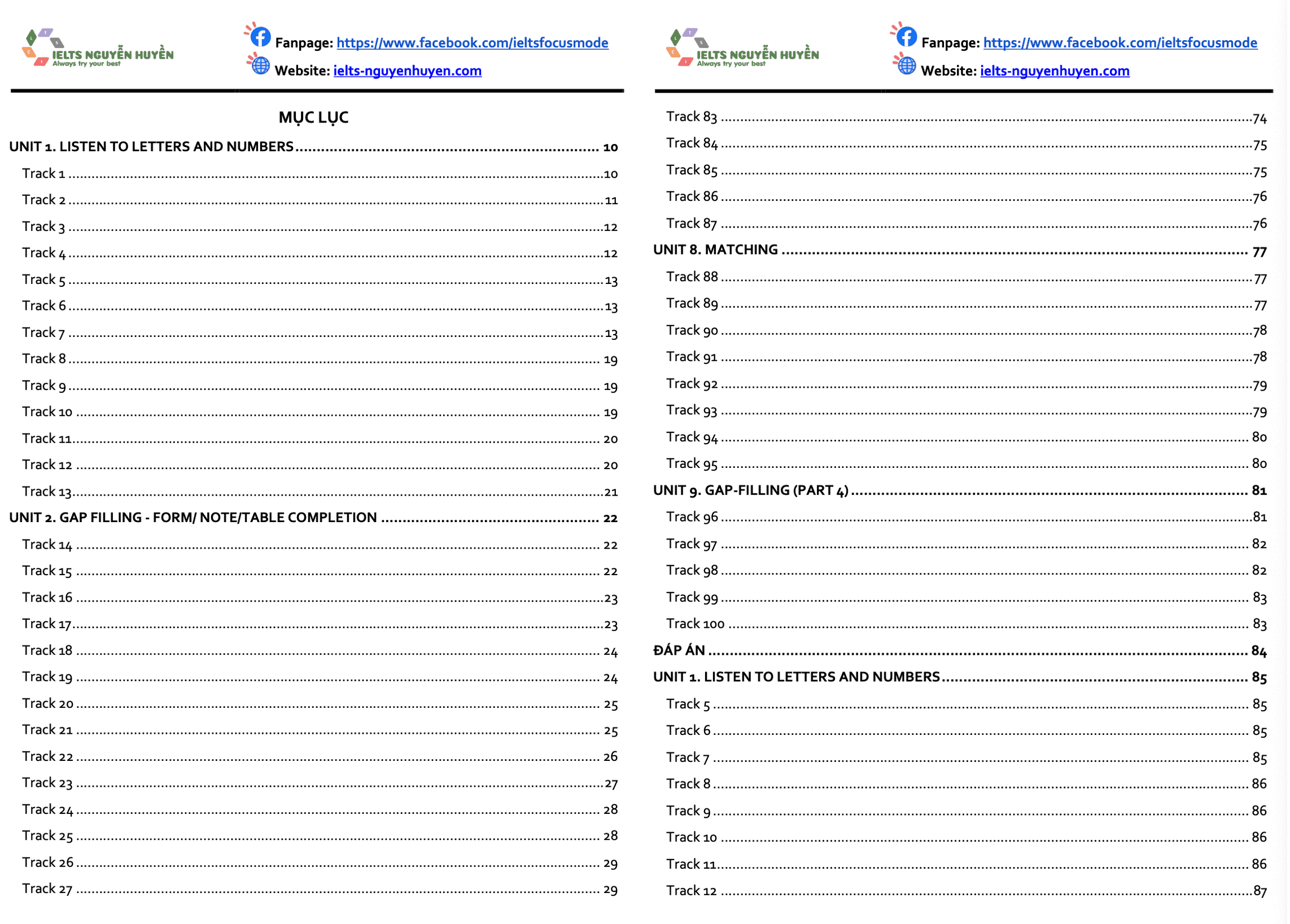Click the Facebook icon on right page header

(x=907, y=36)
